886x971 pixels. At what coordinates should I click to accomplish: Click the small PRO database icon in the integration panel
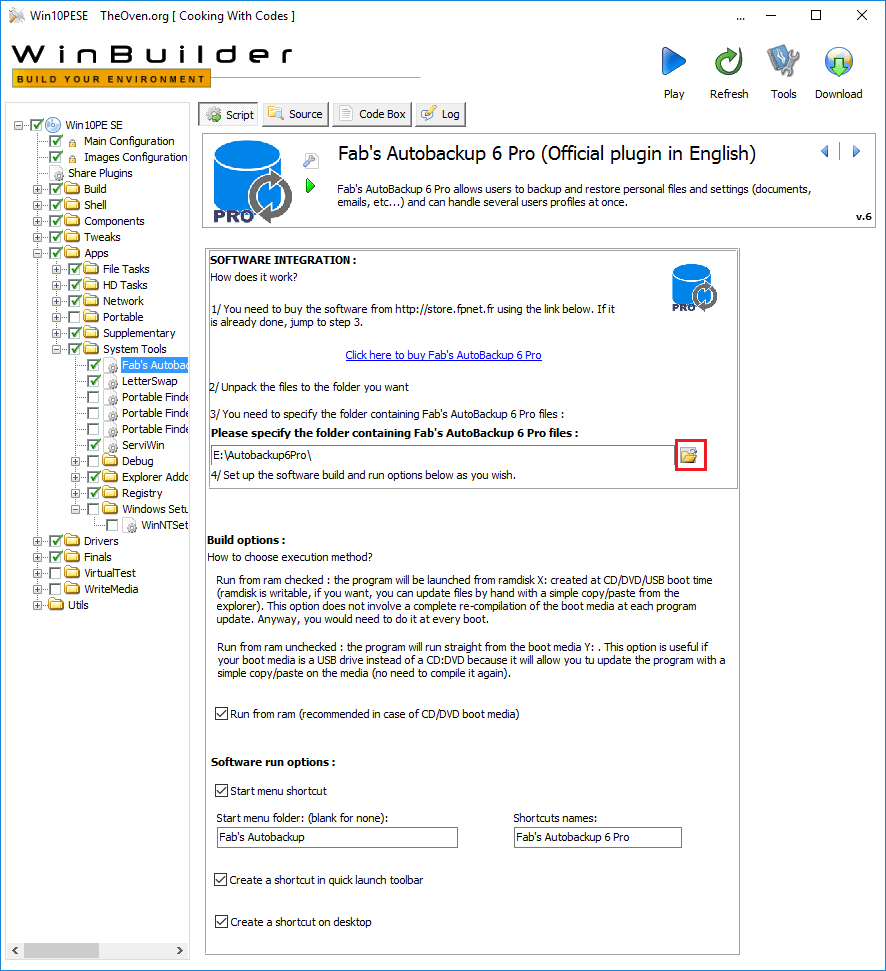tap(694, 288)
